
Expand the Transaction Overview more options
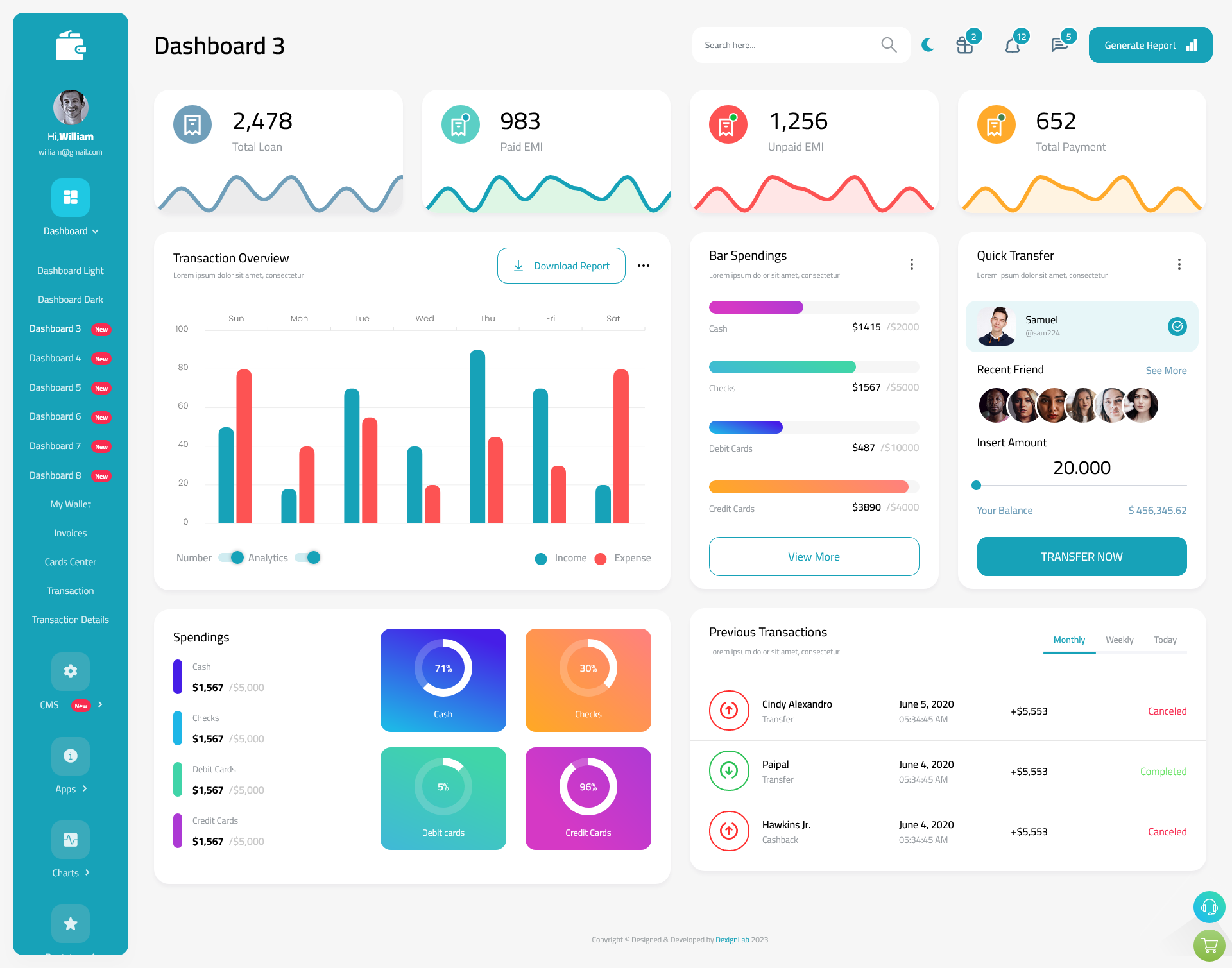point(644,265)
